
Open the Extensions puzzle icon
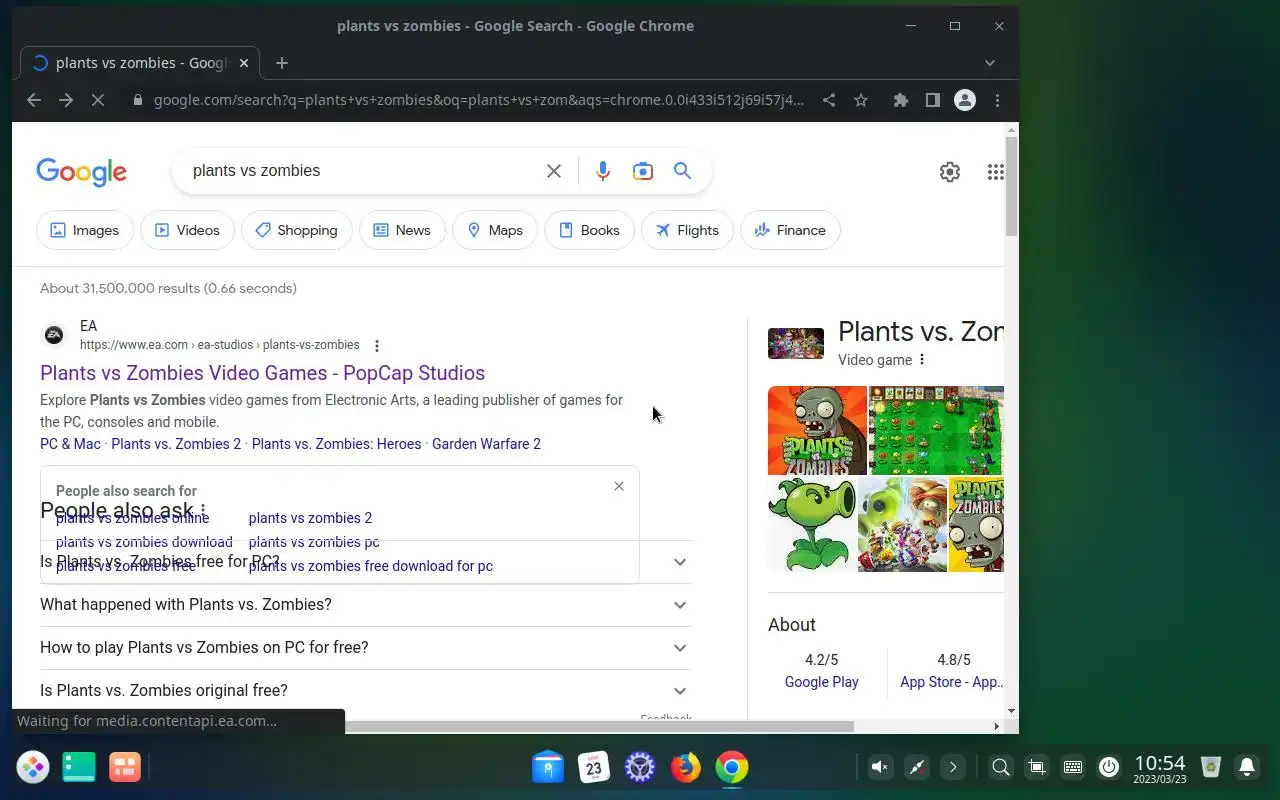click(901, 100)
